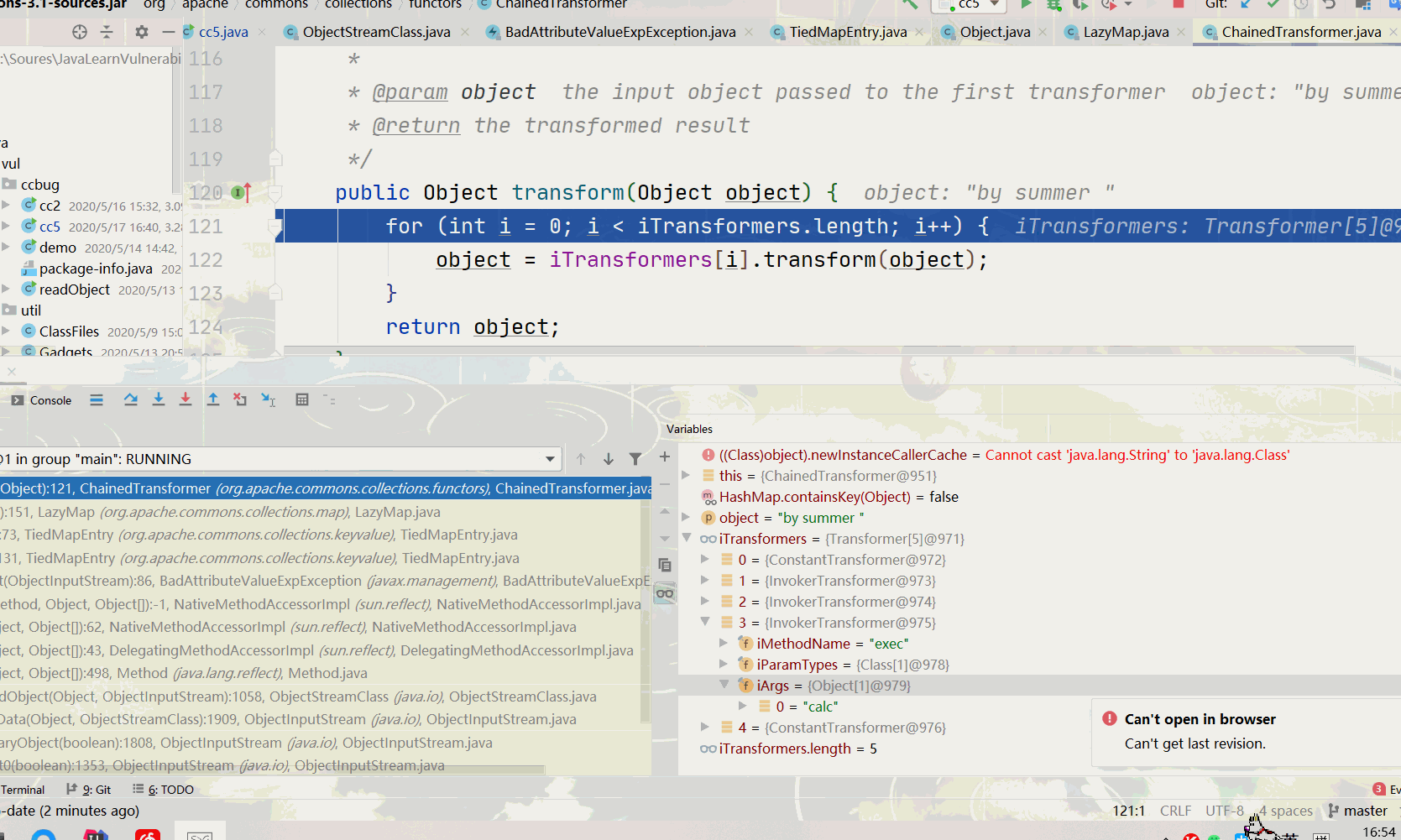Click the Run with Coverage icon
This screenshot has height=840, width=1401.
click(1081, 4)
